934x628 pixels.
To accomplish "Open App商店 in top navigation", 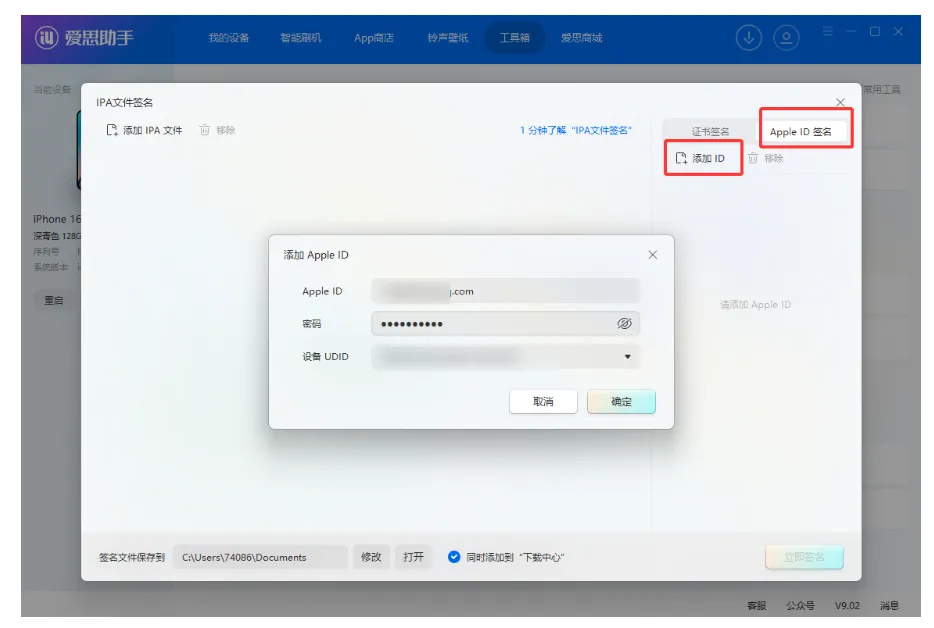I will [374, 38].
